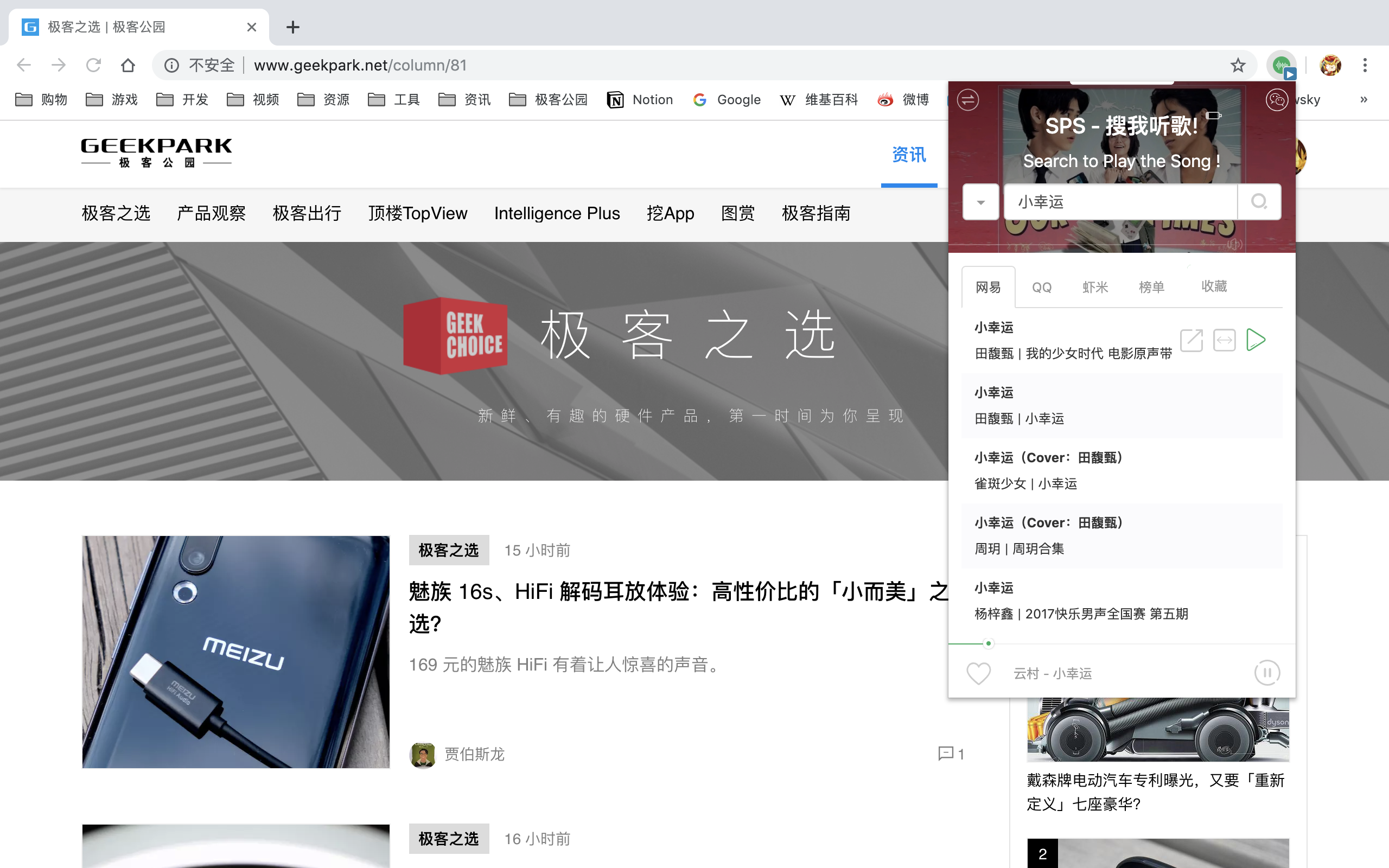This screenshot has height=868, width=1389.
Task: Switch to the 虾米 tab
Action: [1095, 287]
